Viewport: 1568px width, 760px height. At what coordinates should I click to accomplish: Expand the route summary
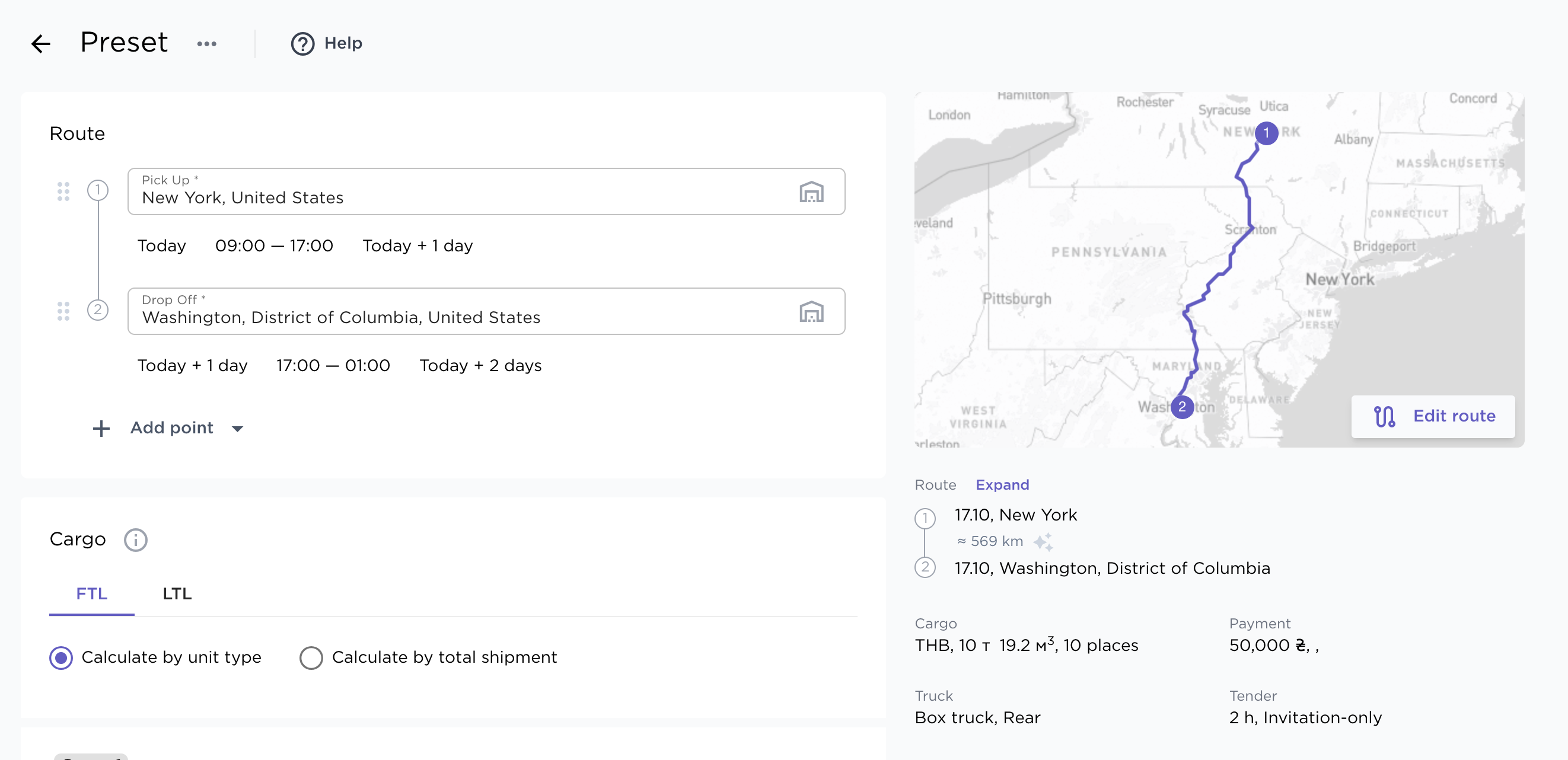tap(1002, 485)
